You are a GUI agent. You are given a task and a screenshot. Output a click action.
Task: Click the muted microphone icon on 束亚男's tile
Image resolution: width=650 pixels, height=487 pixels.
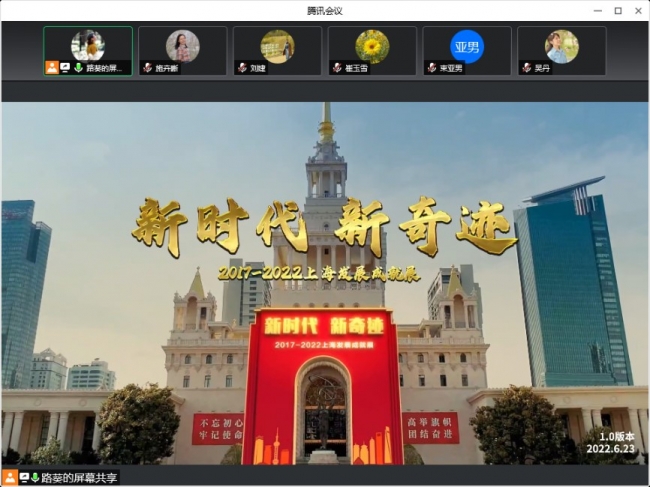432,68
